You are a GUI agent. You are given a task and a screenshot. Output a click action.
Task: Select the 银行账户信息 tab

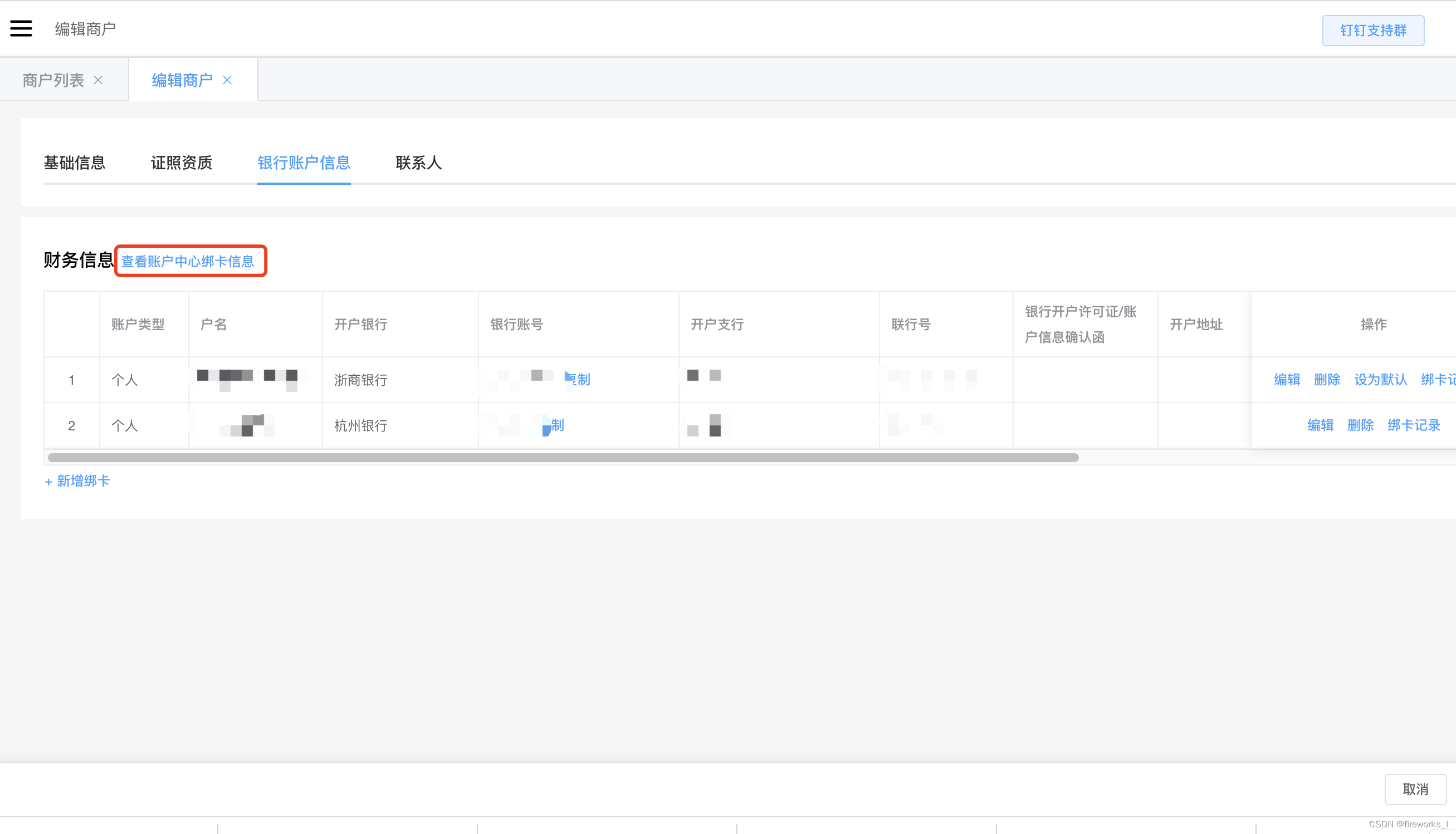[304, 163]
